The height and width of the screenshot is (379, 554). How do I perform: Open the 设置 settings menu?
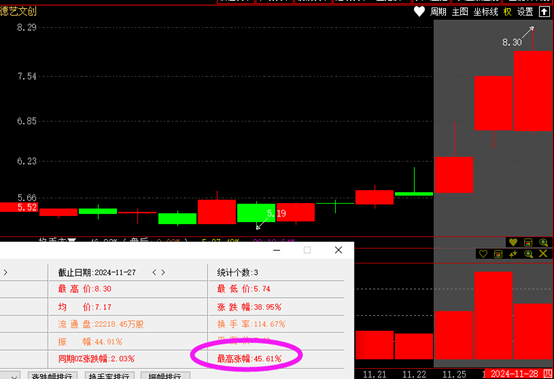click(x=525, y=12)
